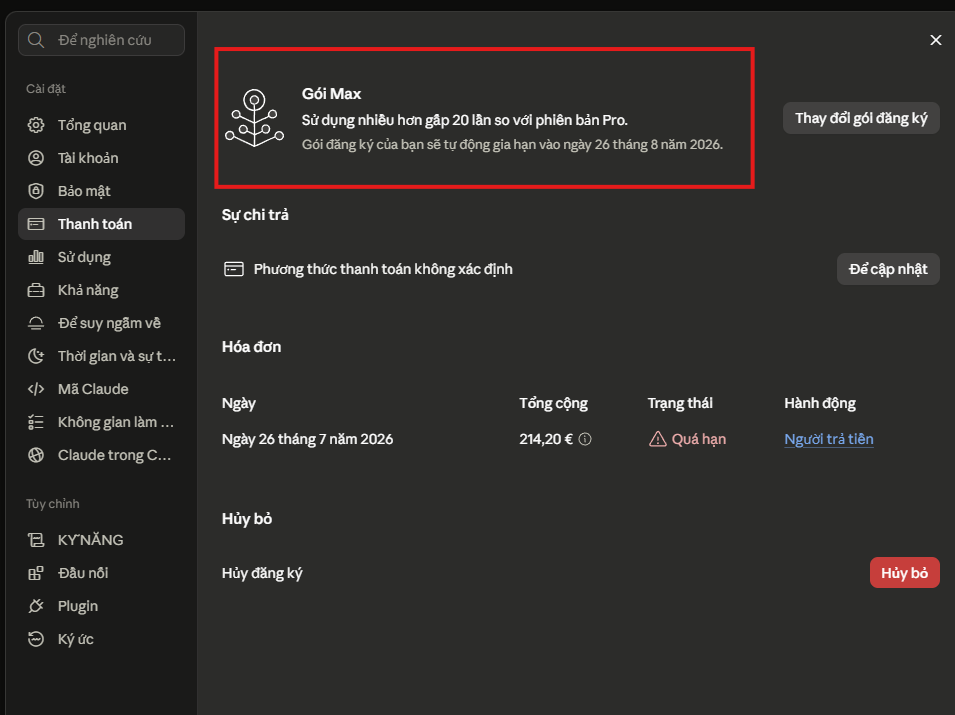Click the moon icon beside Thời gian
Image resolution: width=955 pixels, height=715 pixels.
(x=36, y=356)
